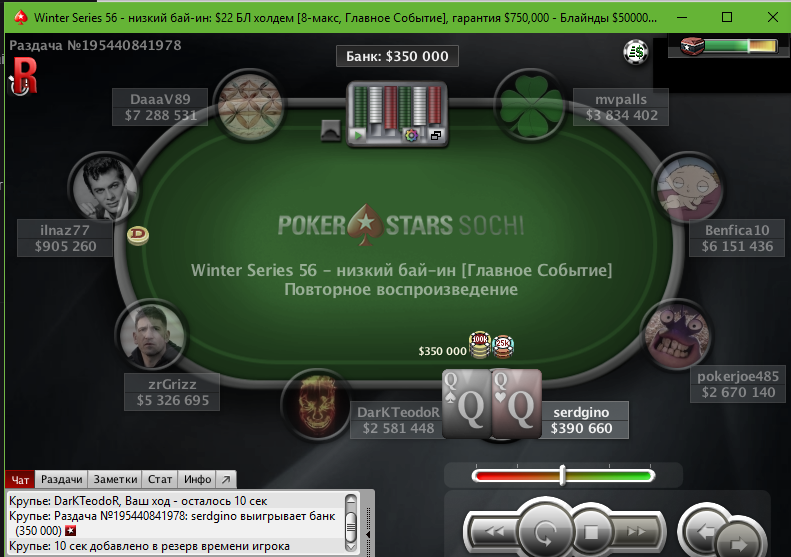Collapse the chat panel using side arrow
Screen dimensions: 791x557
[x=368, y=534]
